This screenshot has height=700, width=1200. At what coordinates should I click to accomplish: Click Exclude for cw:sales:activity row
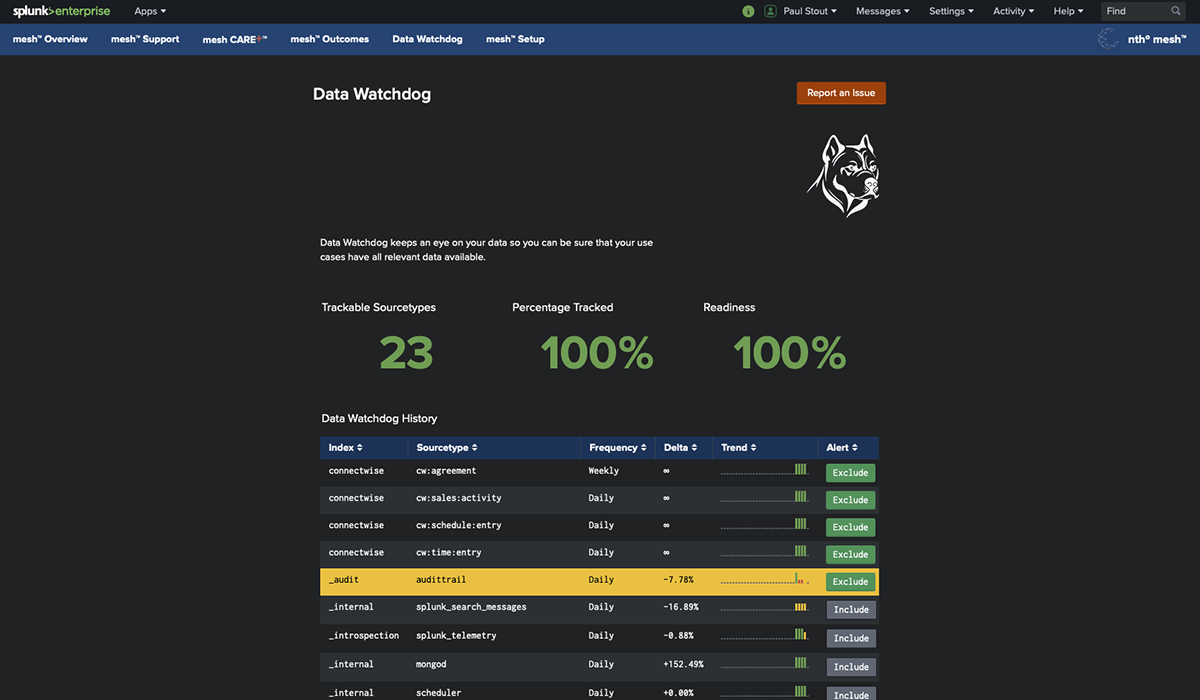[x=850, y=499]
